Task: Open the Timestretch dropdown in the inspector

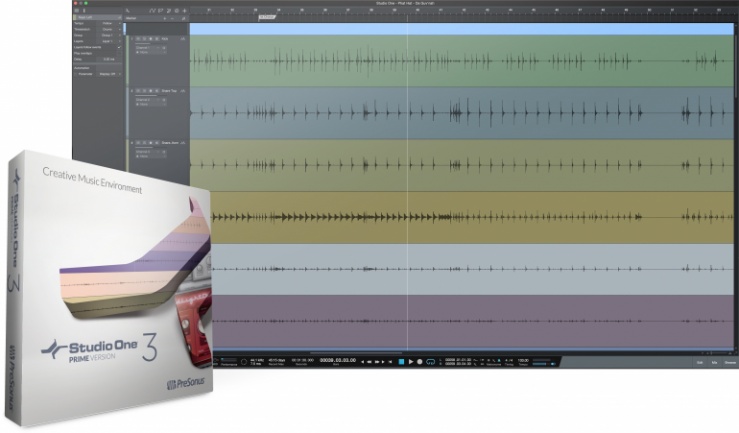Action: coord(108,30)
